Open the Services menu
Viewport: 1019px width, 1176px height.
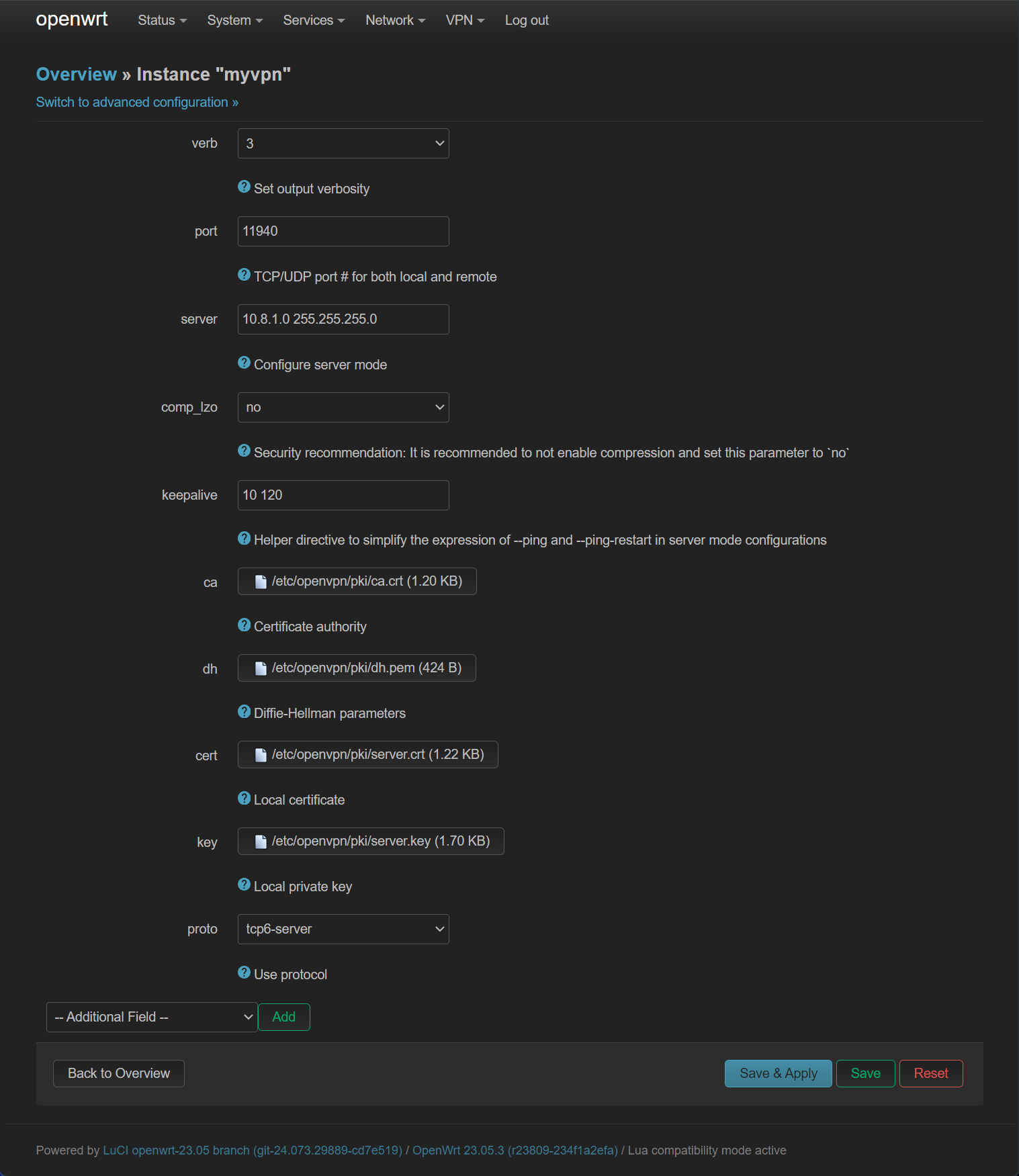[x=314, y=21]
